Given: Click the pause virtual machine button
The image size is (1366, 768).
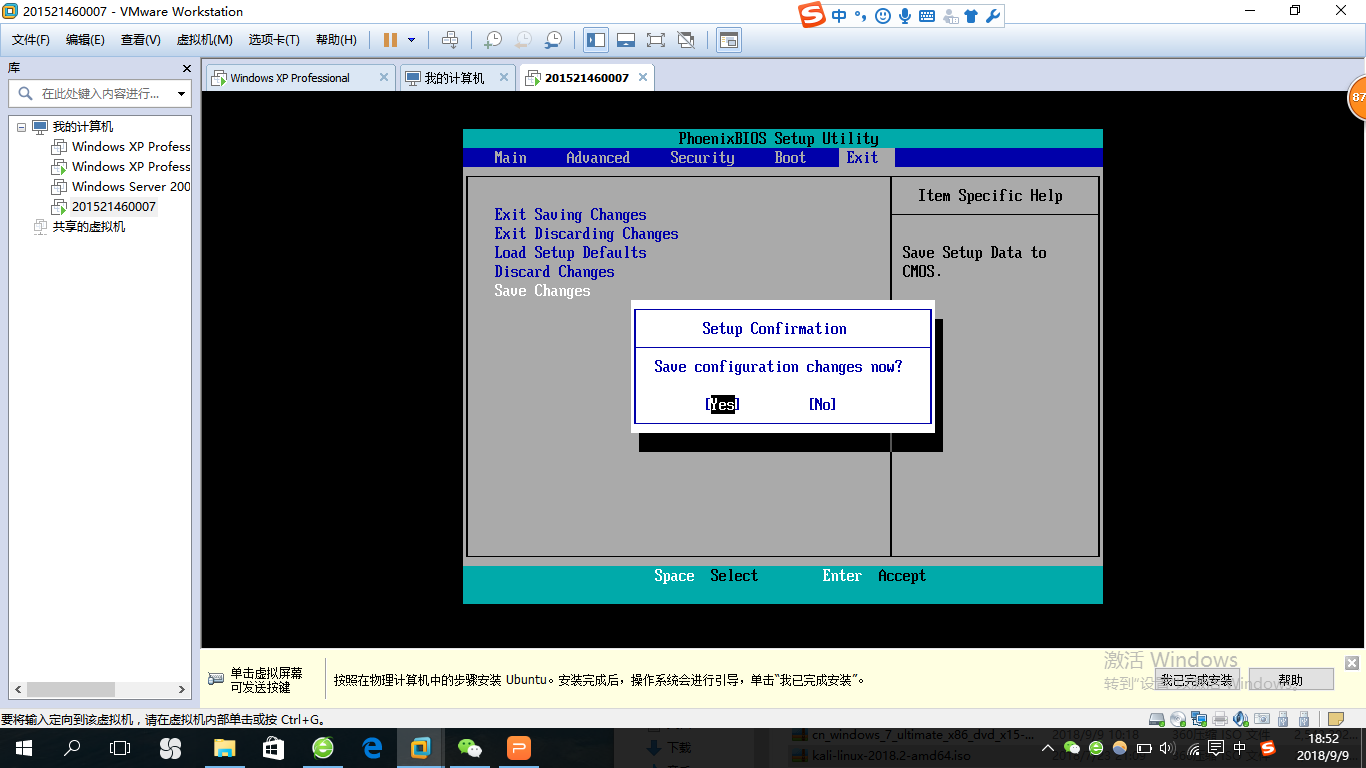Looking at the screenshot, I should (390, 40).
